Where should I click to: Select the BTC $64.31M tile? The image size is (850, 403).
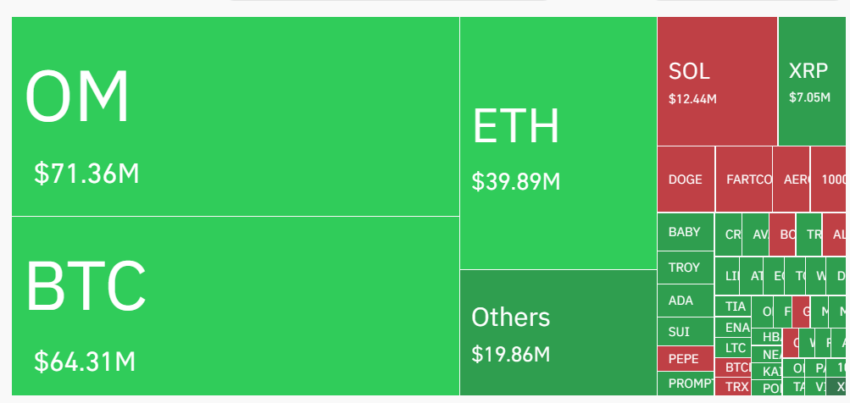click(x=235, y=306)
